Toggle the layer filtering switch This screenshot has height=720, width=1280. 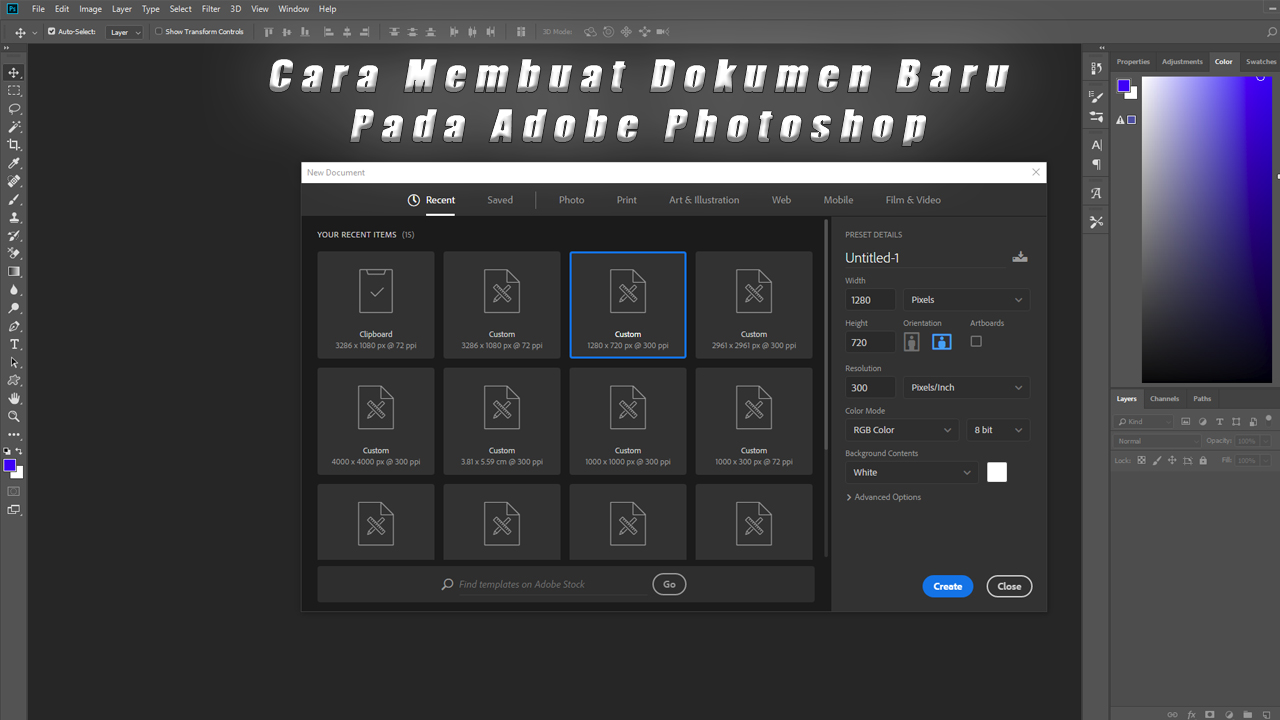(1268, 420)
